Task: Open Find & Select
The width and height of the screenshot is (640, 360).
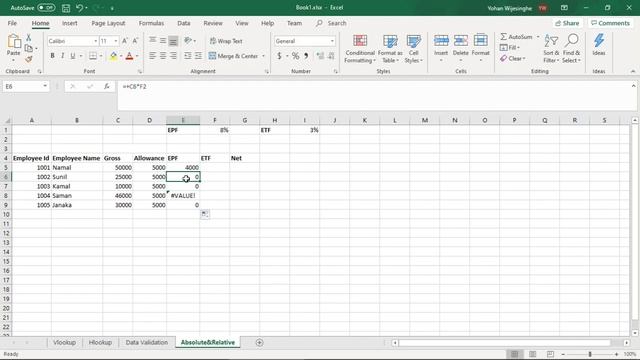Action: click(x=571, y=49)
